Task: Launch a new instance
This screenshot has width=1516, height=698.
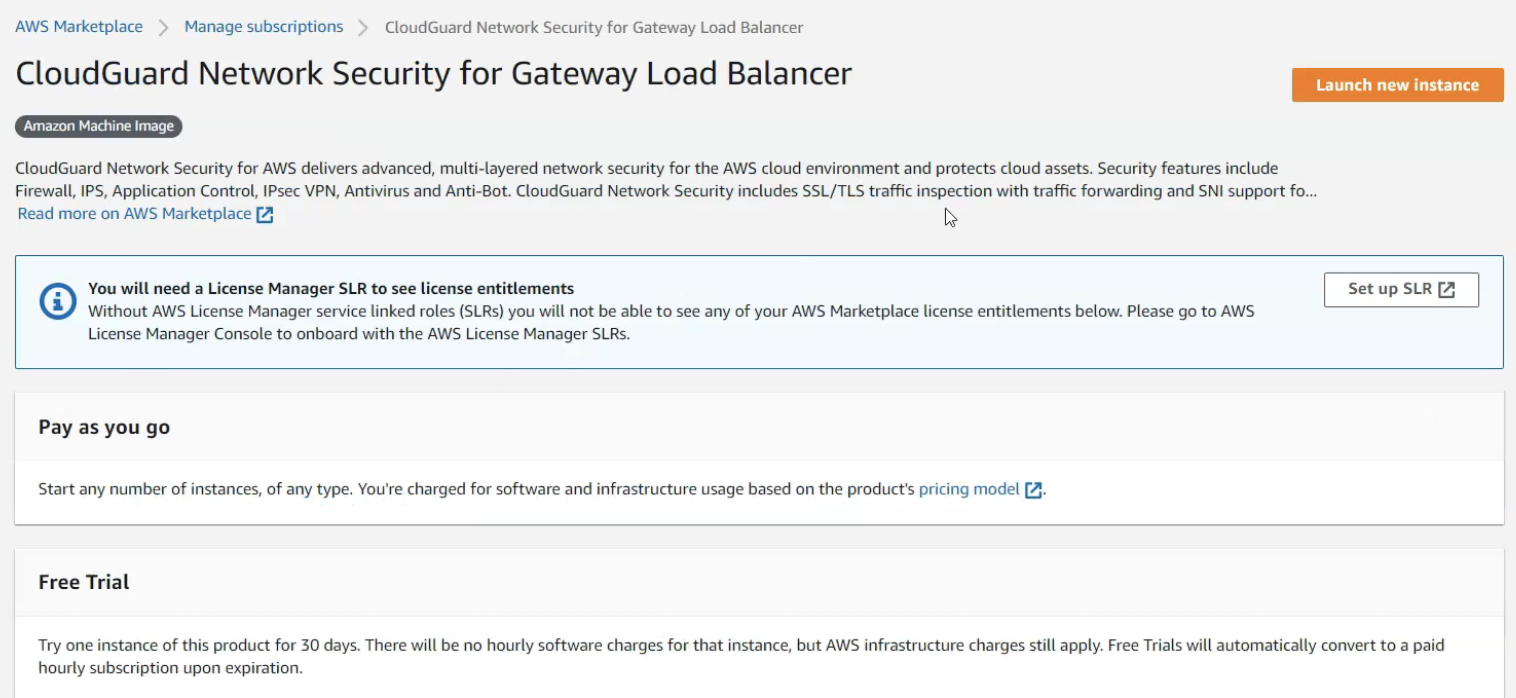Action: click(1397, 85)
